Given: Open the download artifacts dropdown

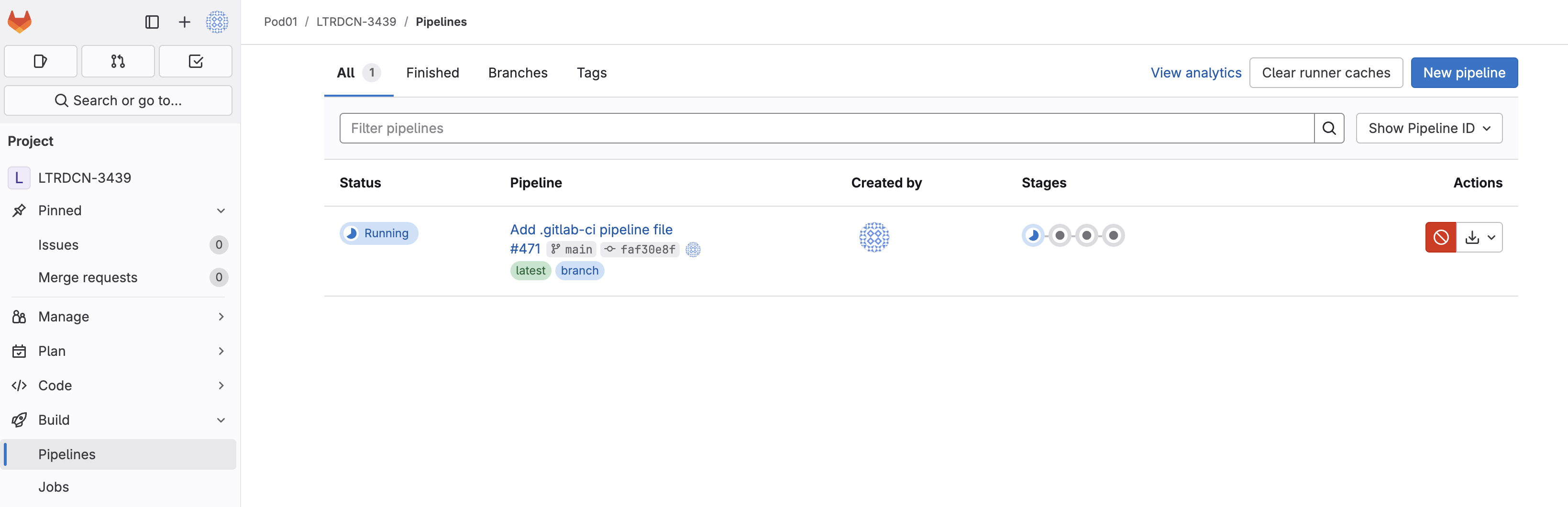Looking at the screenshot, I should (1480, 237).
